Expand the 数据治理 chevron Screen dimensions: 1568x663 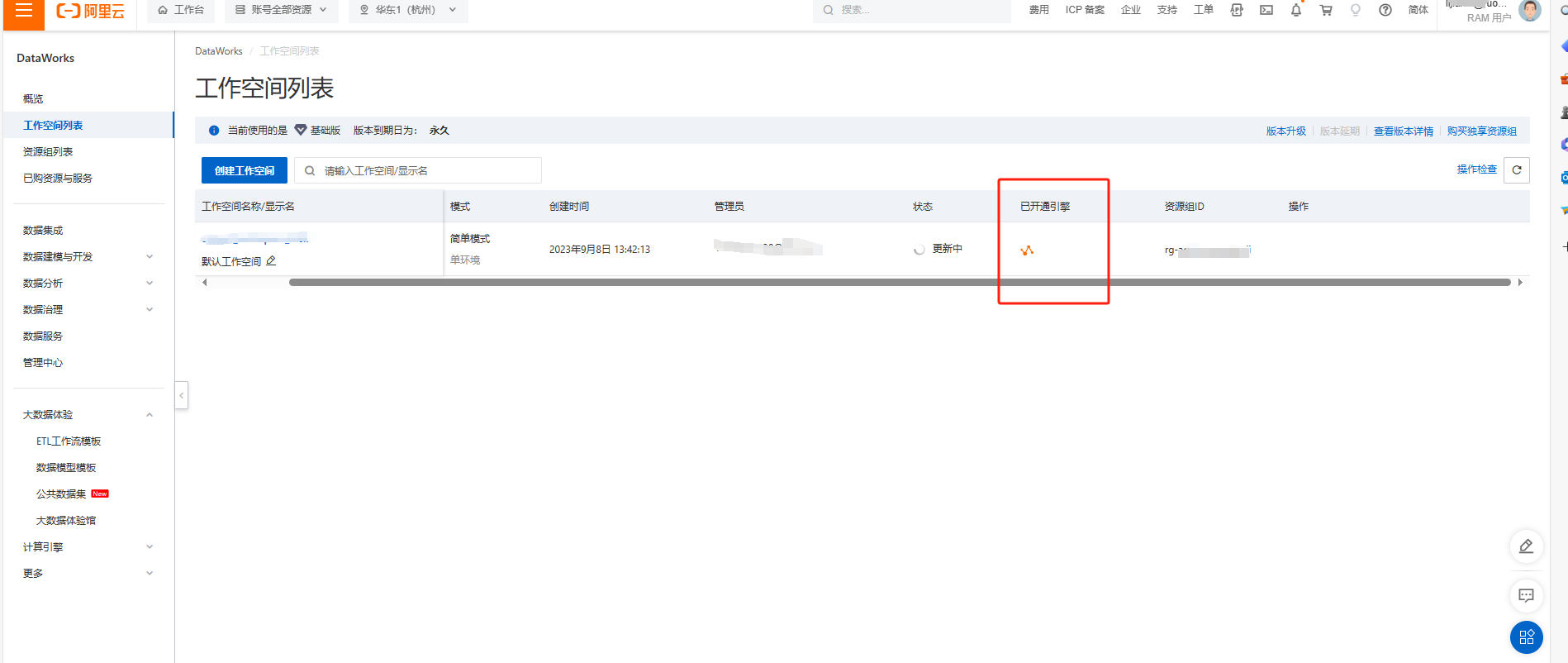coord(150,310)
